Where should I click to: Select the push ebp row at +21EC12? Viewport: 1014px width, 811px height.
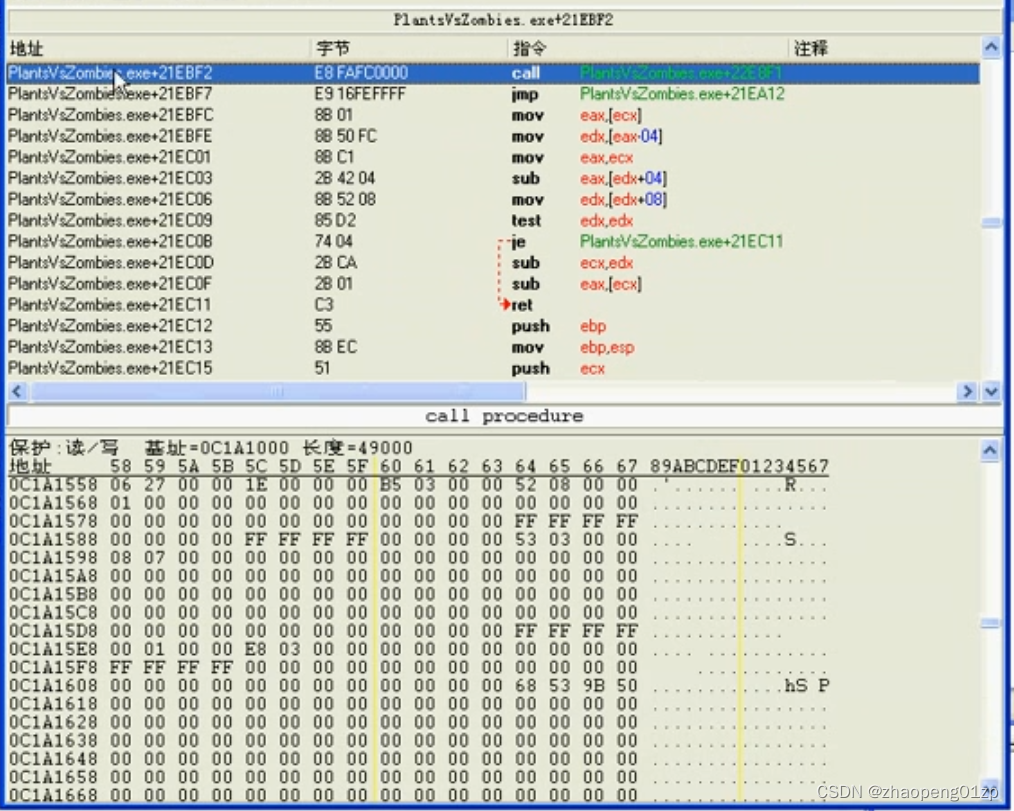tap(493, 326)
